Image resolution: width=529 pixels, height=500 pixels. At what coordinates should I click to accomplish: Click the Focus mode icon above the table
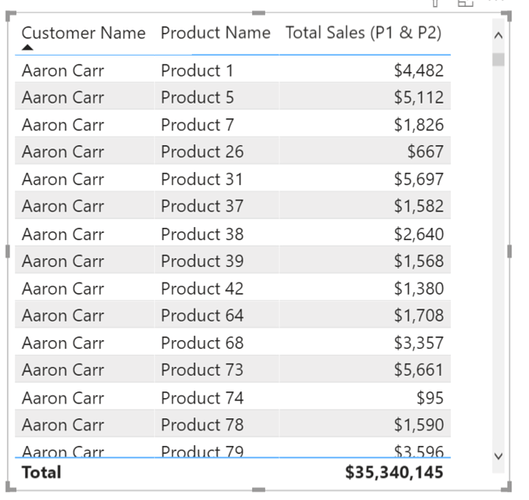click(x=466, y=3)
